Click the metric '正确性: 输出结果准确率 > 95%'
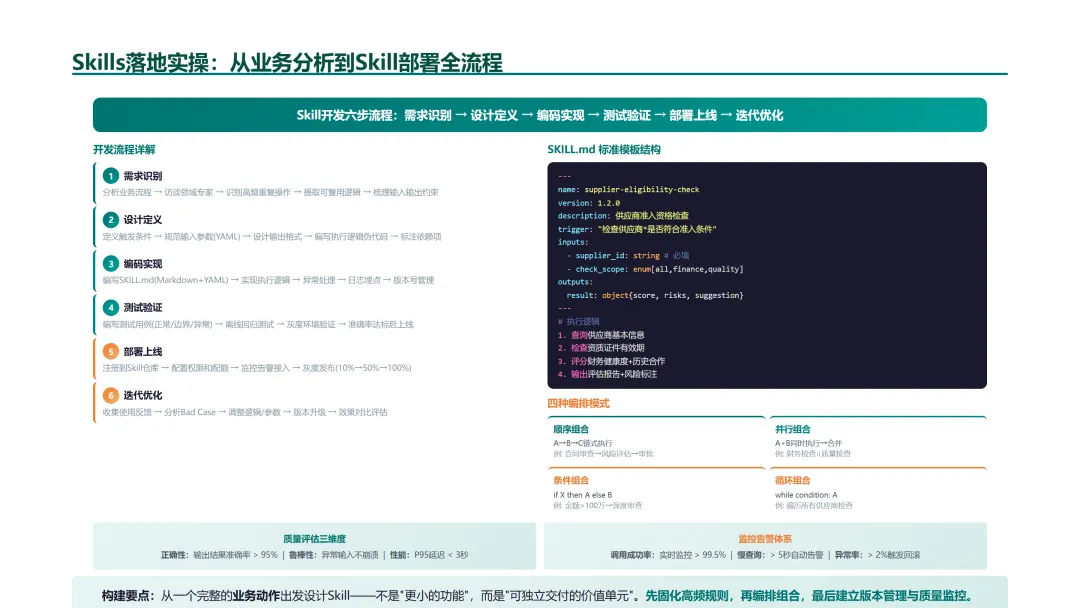Image resolution: width=1080 pixels, height=608 pixels. click(x=219, y=555)
